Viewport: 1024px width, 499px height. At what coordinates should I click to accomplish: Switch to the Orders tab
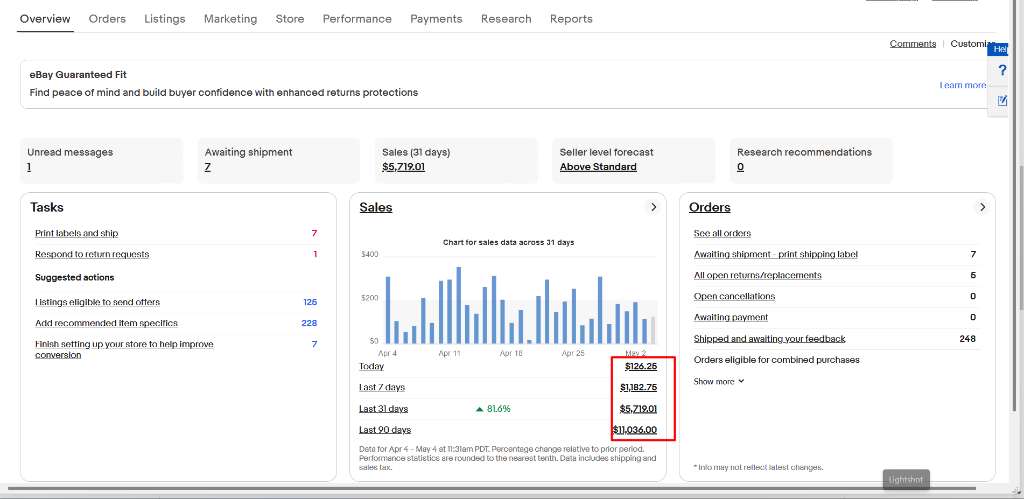(107, 19)
